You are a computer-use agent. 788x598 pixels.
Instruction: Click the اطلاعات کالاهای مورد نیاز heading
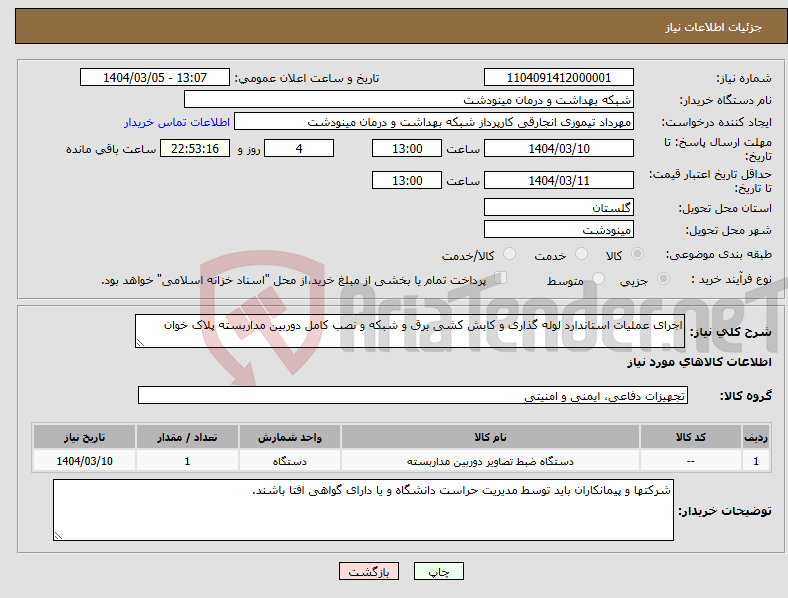click(x=699, y=362)
